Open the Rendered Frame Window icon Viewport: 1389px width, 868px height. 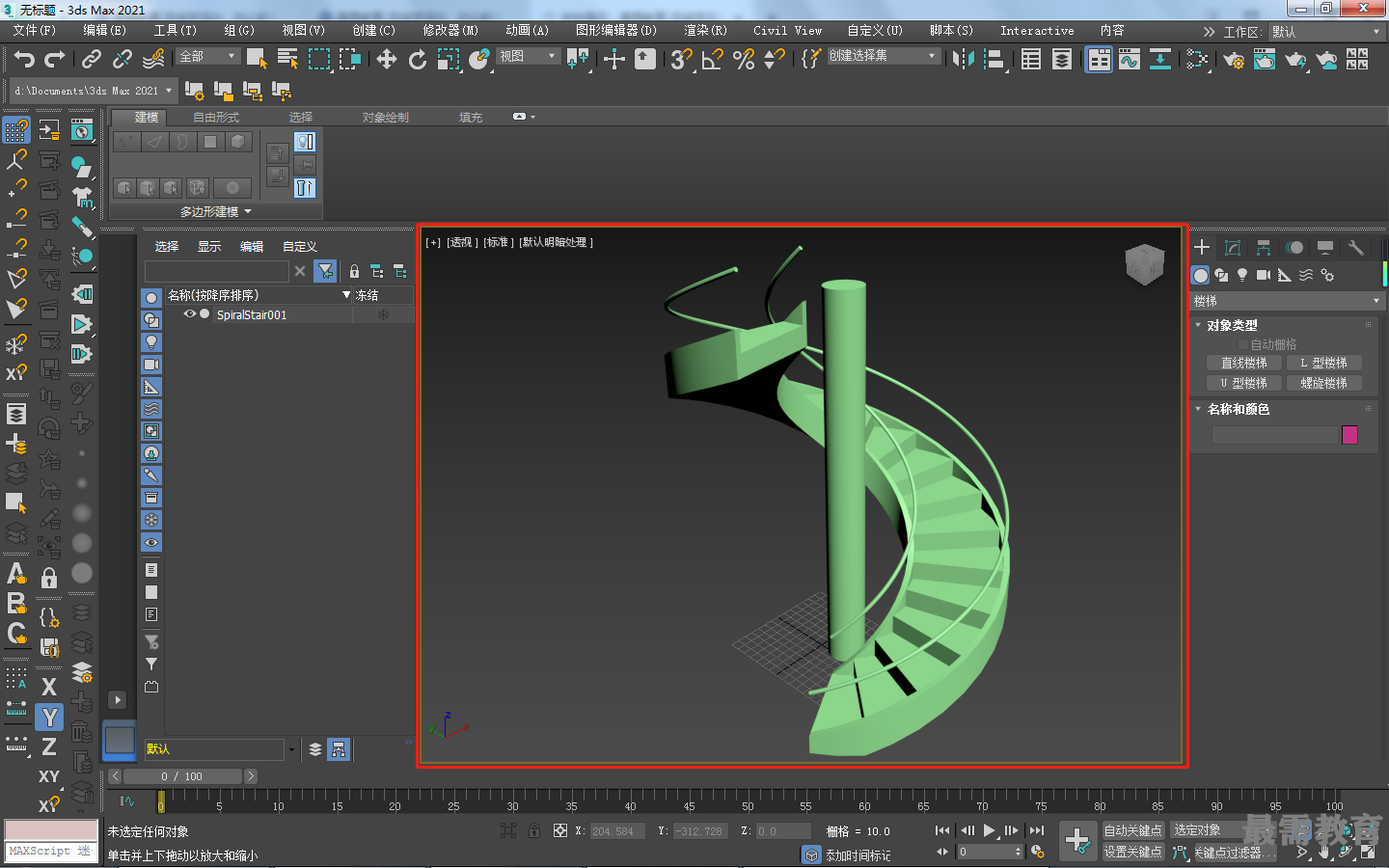click(1265, 59)
